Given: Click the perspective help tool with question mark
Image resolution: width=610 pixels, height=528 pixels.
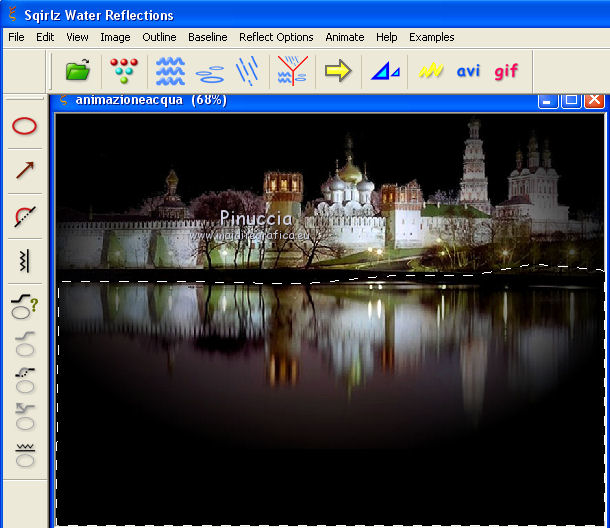Looking at the screenshot, I should click(25, 304).
